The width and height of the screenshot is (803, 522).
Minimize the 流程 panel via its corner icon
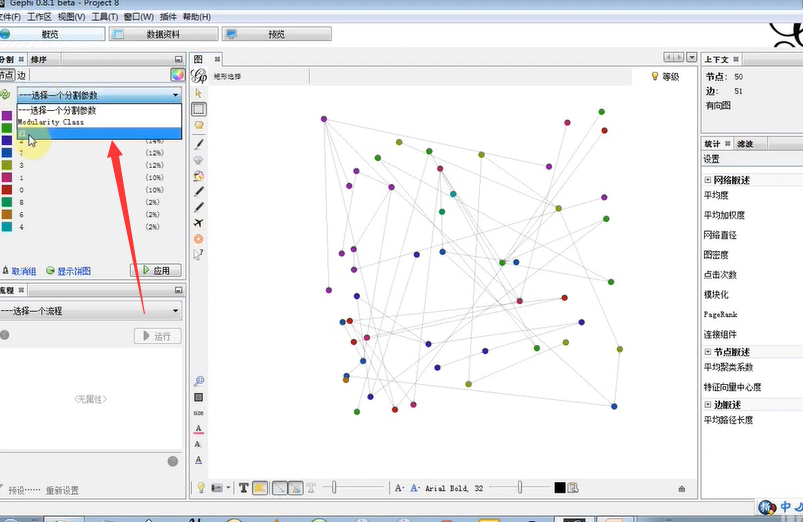(x=178, y=290)
